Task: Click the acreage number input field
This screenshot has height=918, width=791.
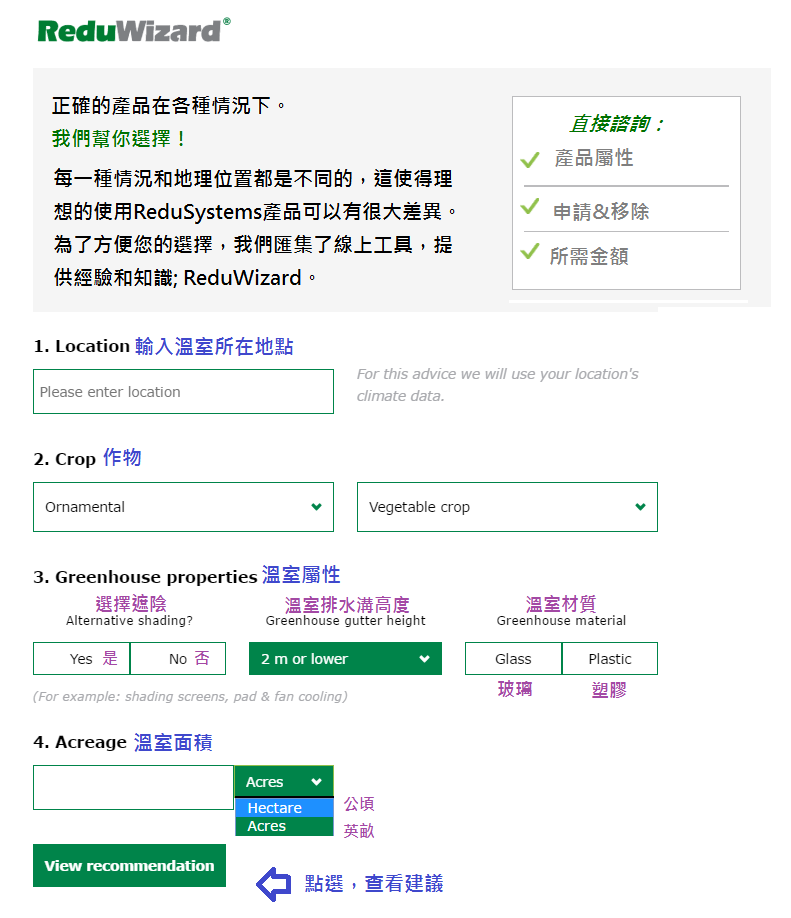Action: (x=133, y=787)
